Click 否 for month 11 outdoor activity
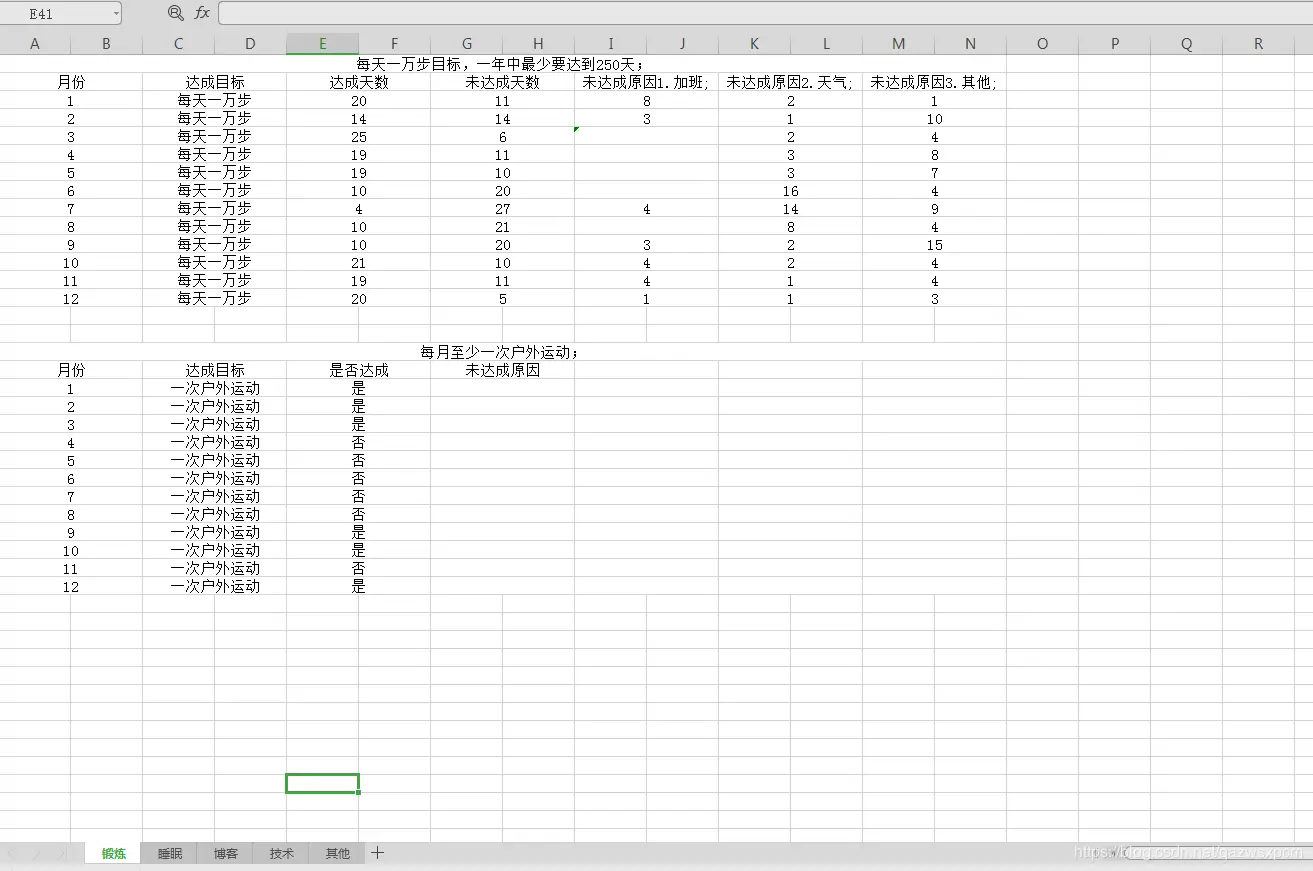The height and width of the screenshot is (871, 1313). (359, 568)
